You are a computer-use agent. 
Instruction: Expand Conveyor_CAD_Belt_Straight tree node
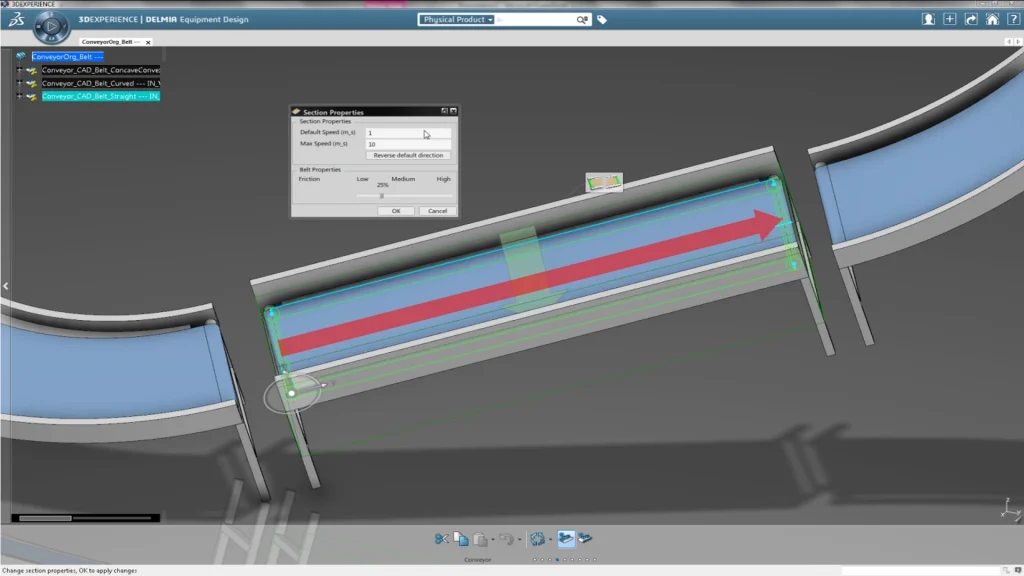click(19, 97)
